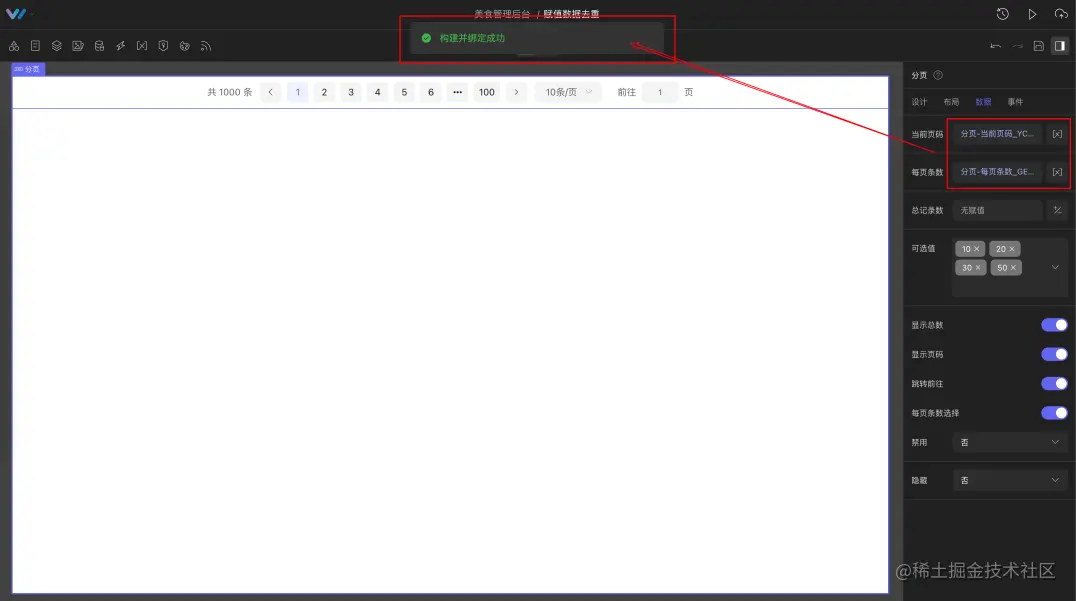Click the cloud publish icon
The width and height of the screenshot is (1076, 601).
point(1061,14)
